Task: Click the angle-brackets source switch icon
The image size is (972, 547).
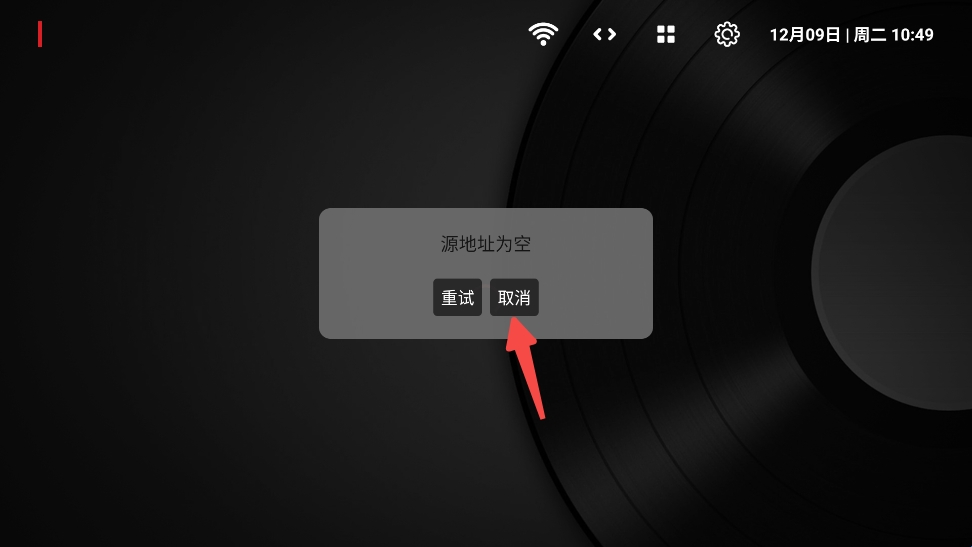Action: (604, 34)
